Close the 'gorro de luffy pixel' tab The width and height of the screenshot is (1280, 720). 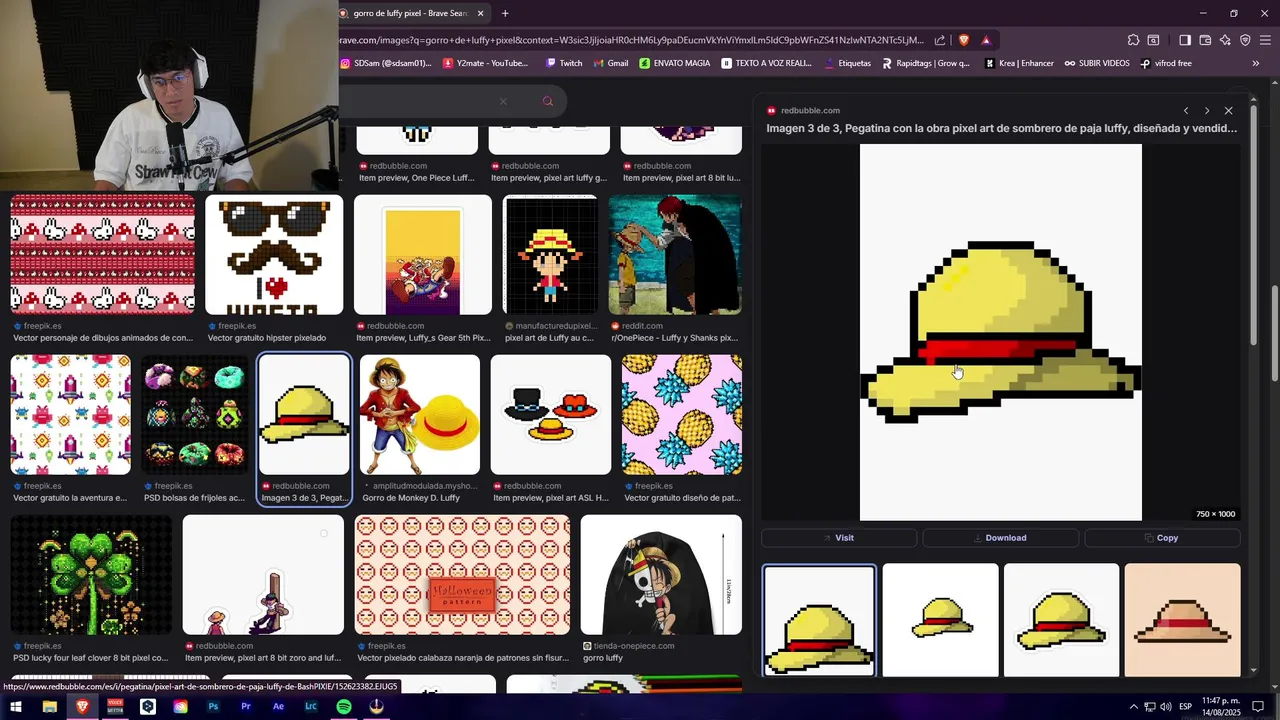(480, 13)
